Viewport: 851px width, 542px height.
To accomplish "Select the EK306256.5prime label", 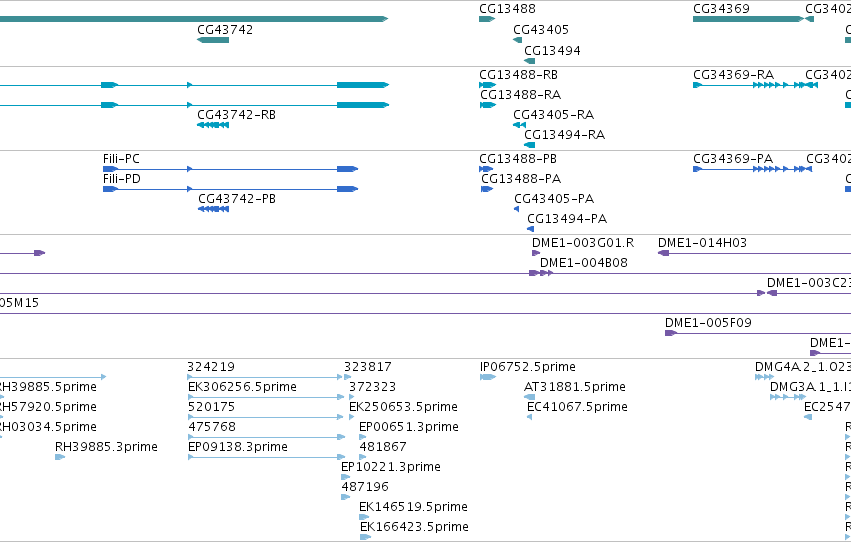I will tap(242, 387).
